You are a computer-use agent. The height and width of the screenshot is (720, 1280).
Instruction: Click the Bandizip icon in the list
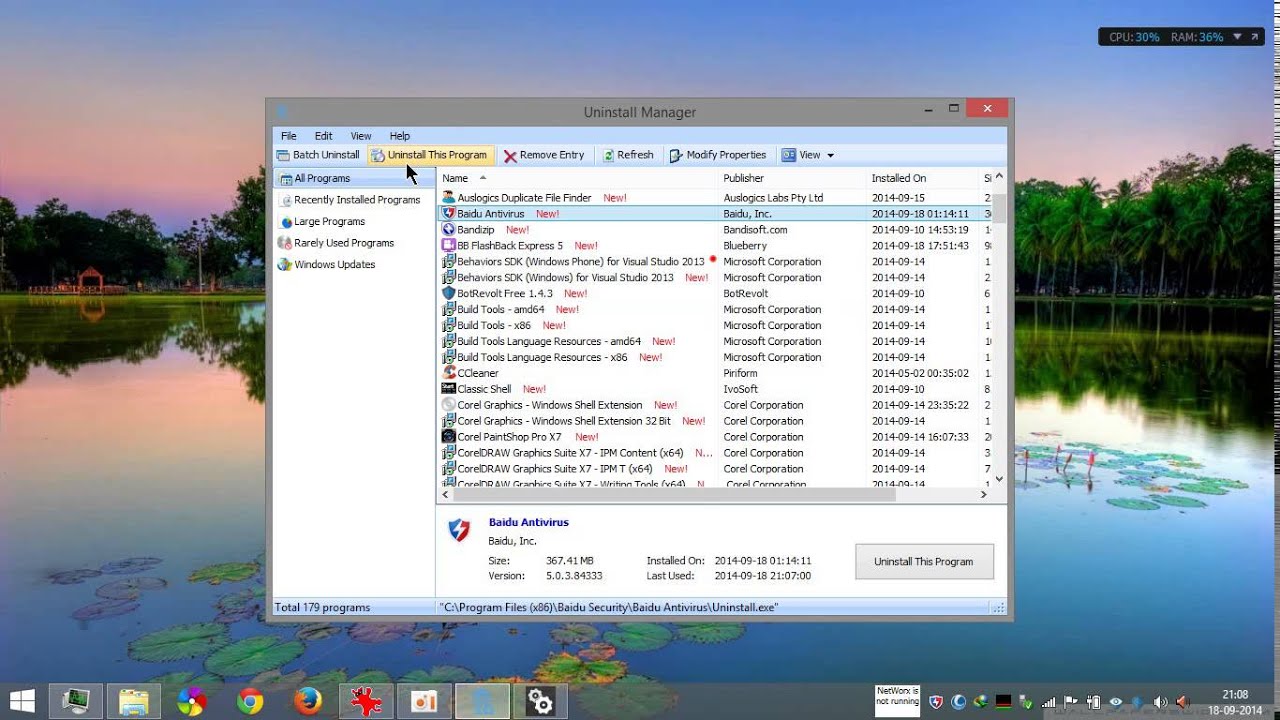pos(449,230)
